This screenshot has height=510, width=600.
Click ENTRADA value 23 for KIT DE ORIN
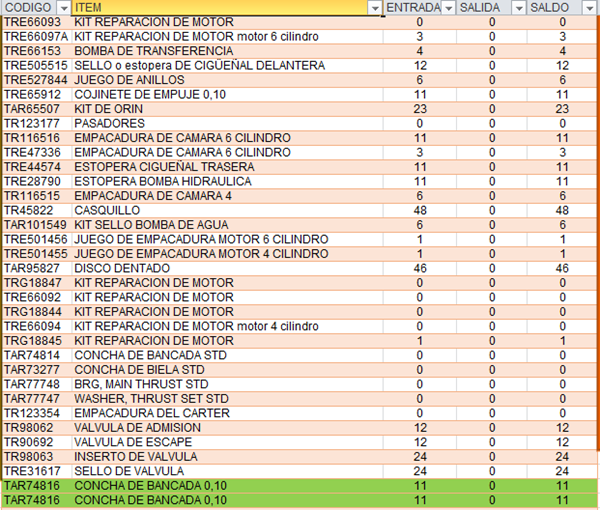(420, 109)
